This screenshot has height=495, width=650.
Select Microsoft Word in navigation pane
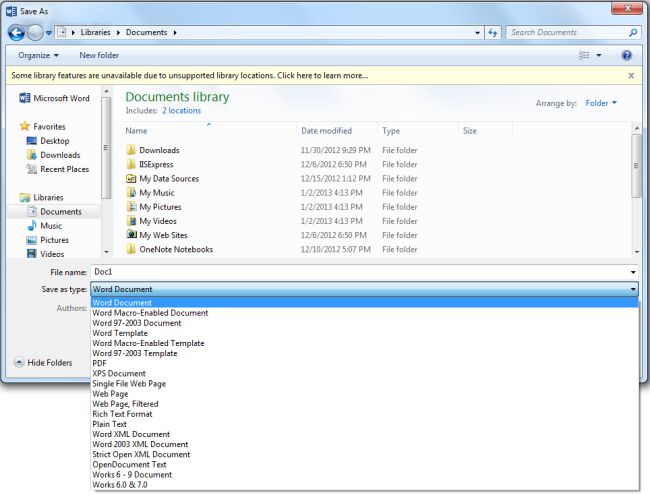(x=55, y=98)
